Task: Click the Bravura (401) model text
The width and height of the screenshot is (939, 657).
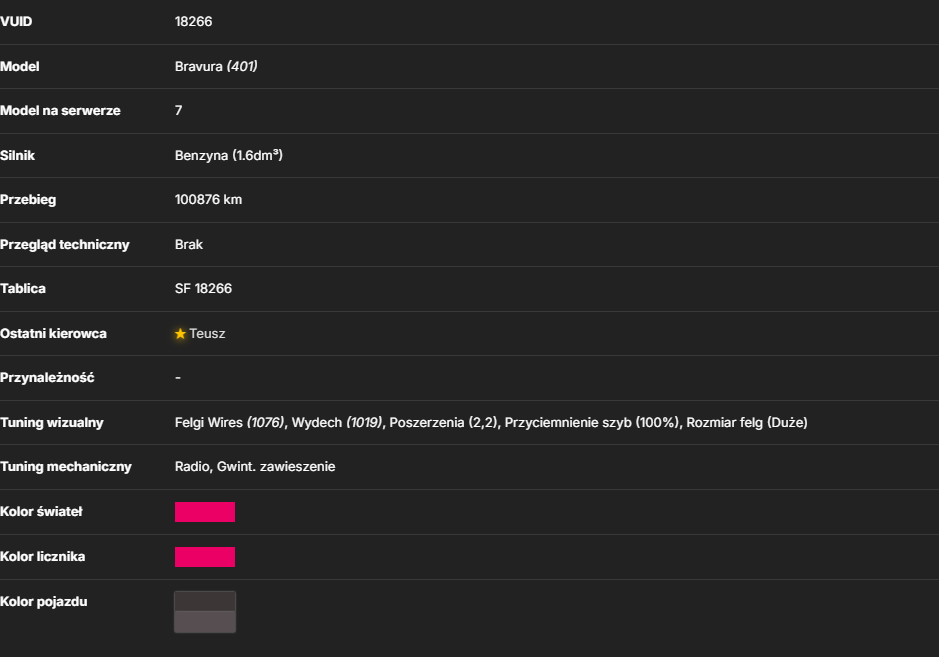Action: click(x=216, y=66)
